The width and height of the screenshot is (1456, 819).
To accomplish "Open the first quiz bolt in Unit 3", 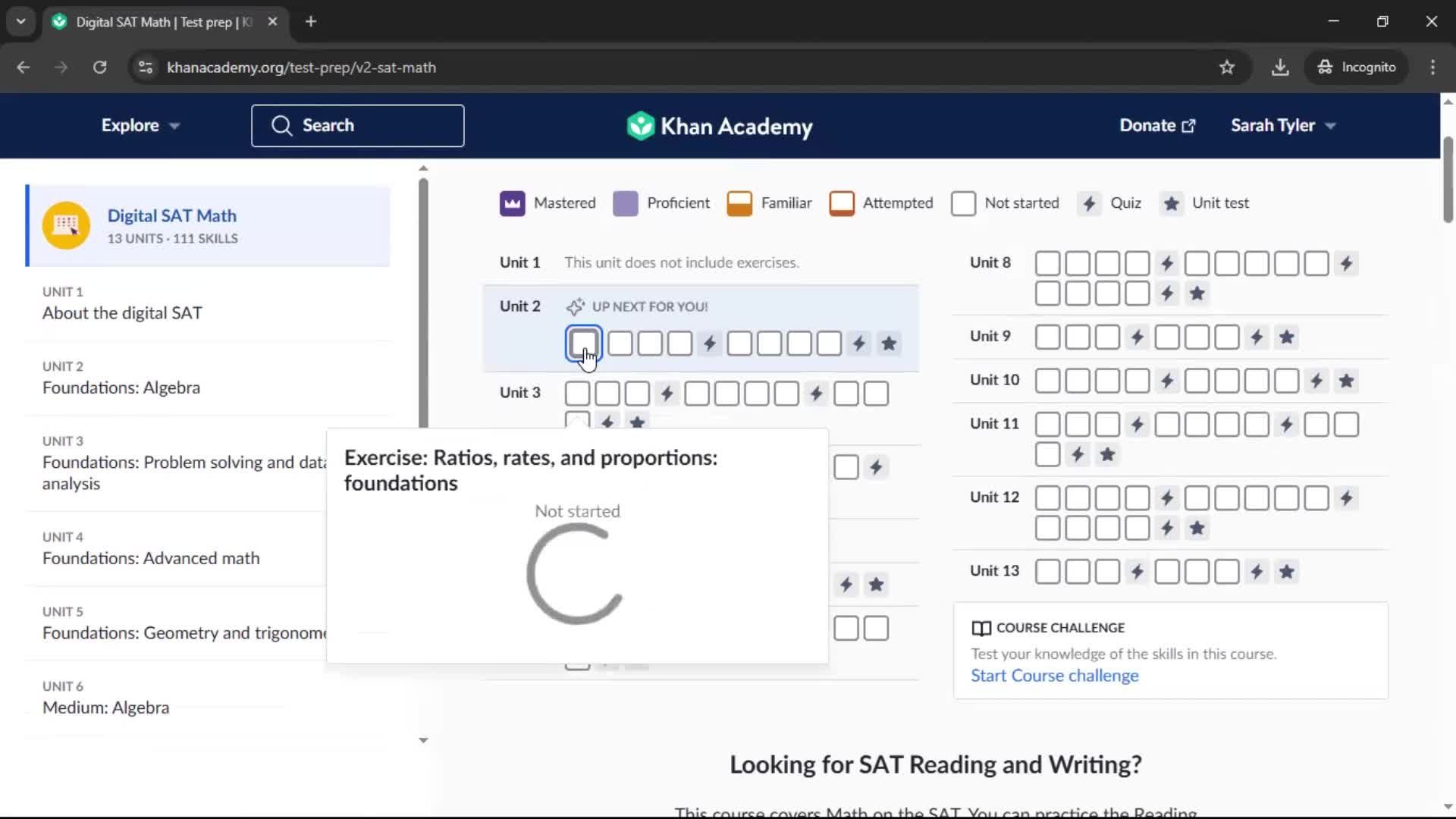I will 667,394.
